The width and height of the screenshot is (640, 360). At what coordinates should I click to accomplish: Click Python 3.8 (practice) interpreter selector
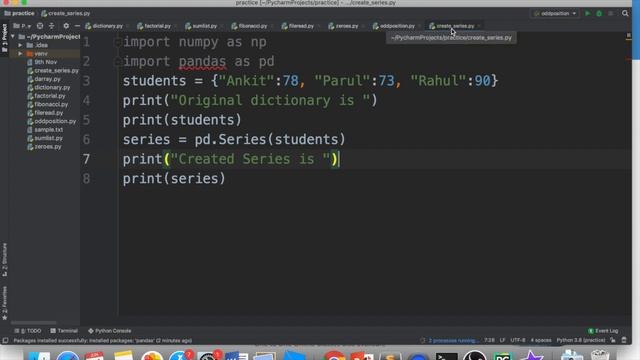[x=581, y=340]
